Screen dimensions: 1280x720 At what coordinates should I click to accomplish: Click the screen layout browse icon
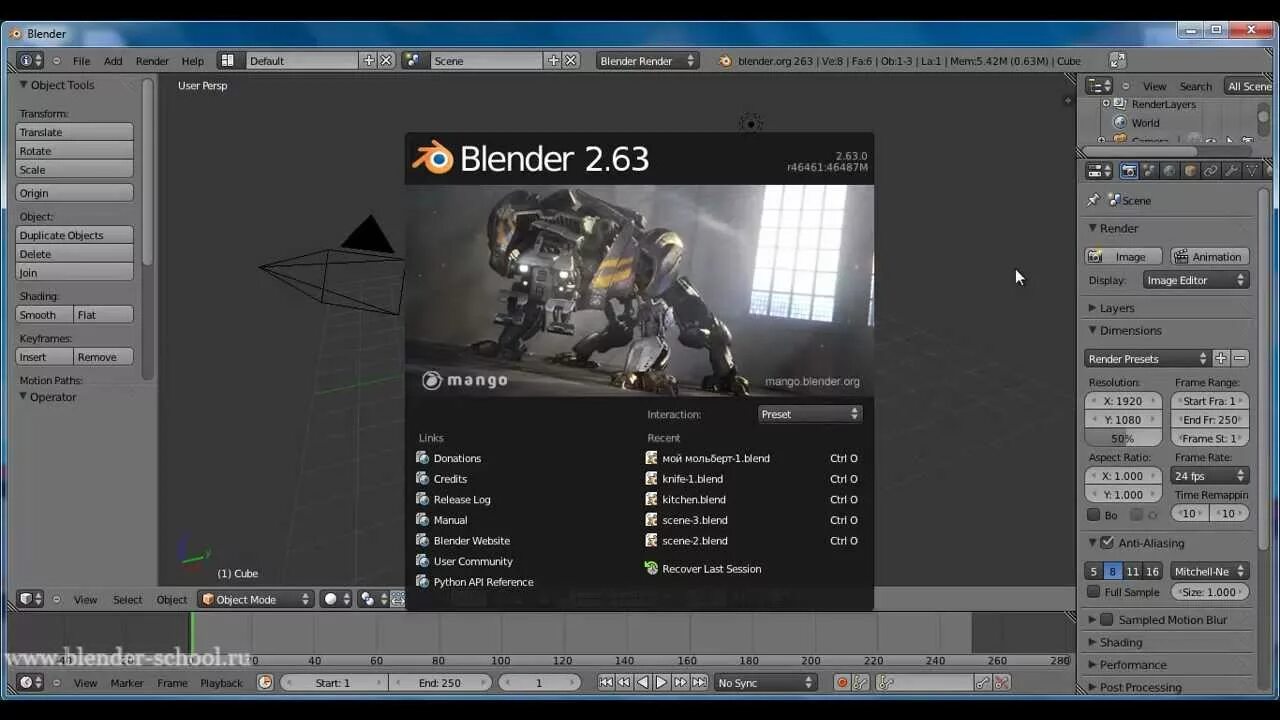point(229,61)
